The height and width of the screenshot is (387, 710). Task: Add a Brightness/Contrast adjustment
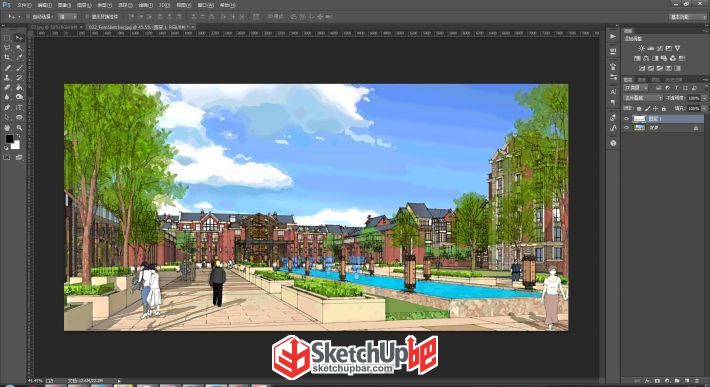641,48
